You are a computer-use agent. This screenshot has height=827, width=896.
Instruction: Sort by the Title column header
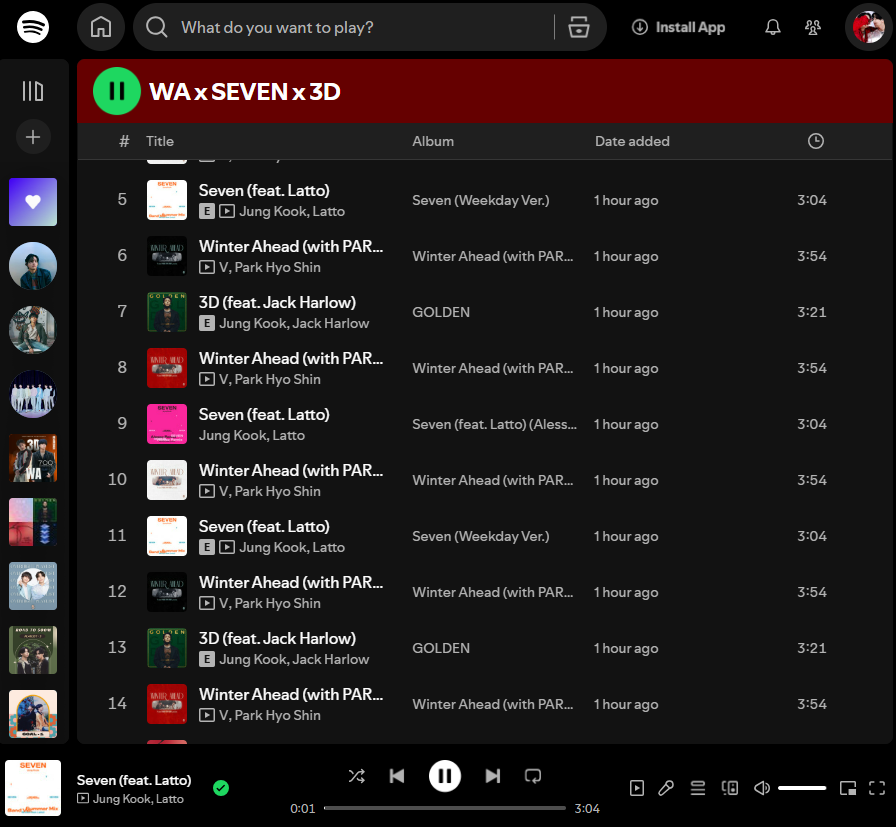(159, 141)
